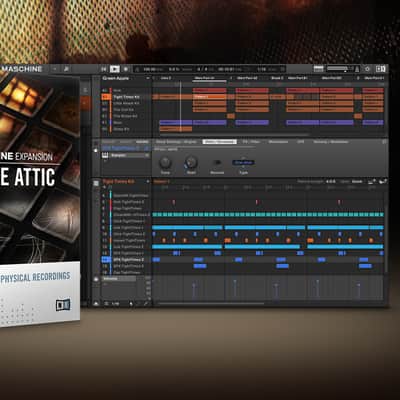This screenshot has width=400, height=400.
Task: Open the Type selector in Pitch / Envelope
Action: pos(243,162)
